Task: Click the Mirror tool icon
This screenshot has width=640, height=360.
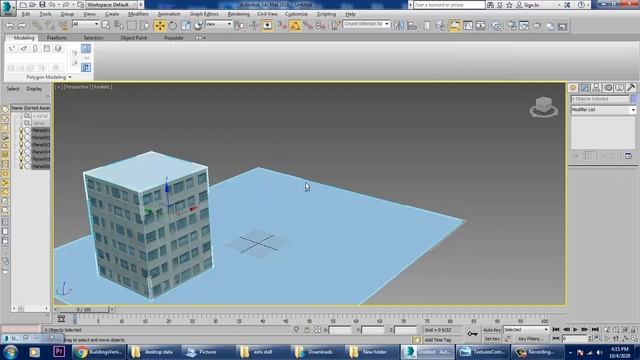Action: coord(399,26)
